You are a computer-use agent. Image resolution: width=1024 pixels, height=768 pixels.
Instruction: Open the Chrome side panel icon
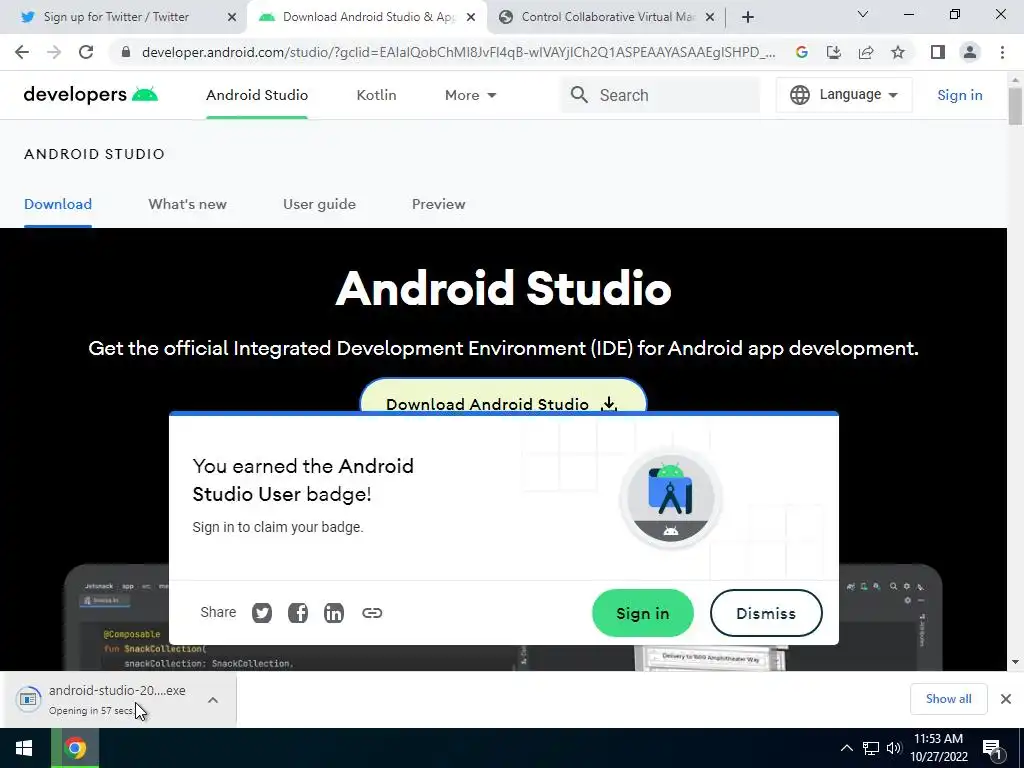938,52
